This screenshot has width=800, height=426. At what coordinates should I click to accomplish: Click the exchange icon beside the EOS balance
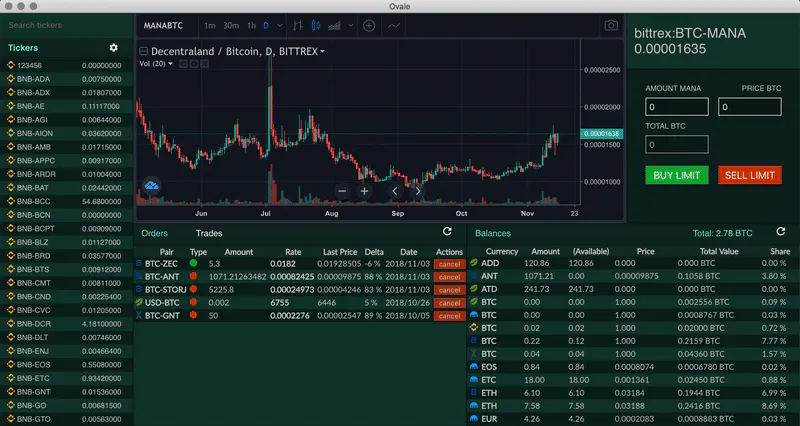click(473, 366)
